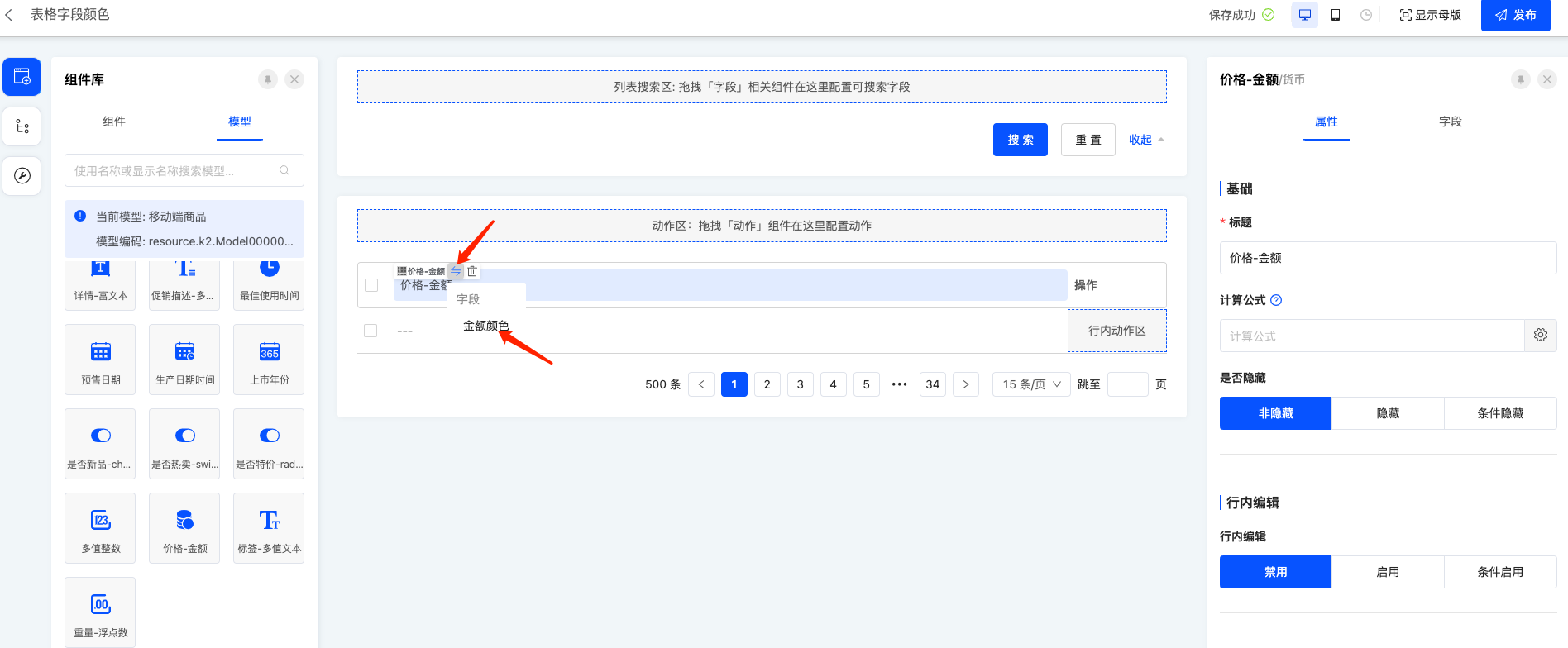Tick the table header select-all checkbox
The image size is (1568, 648).
coord(371,285)
